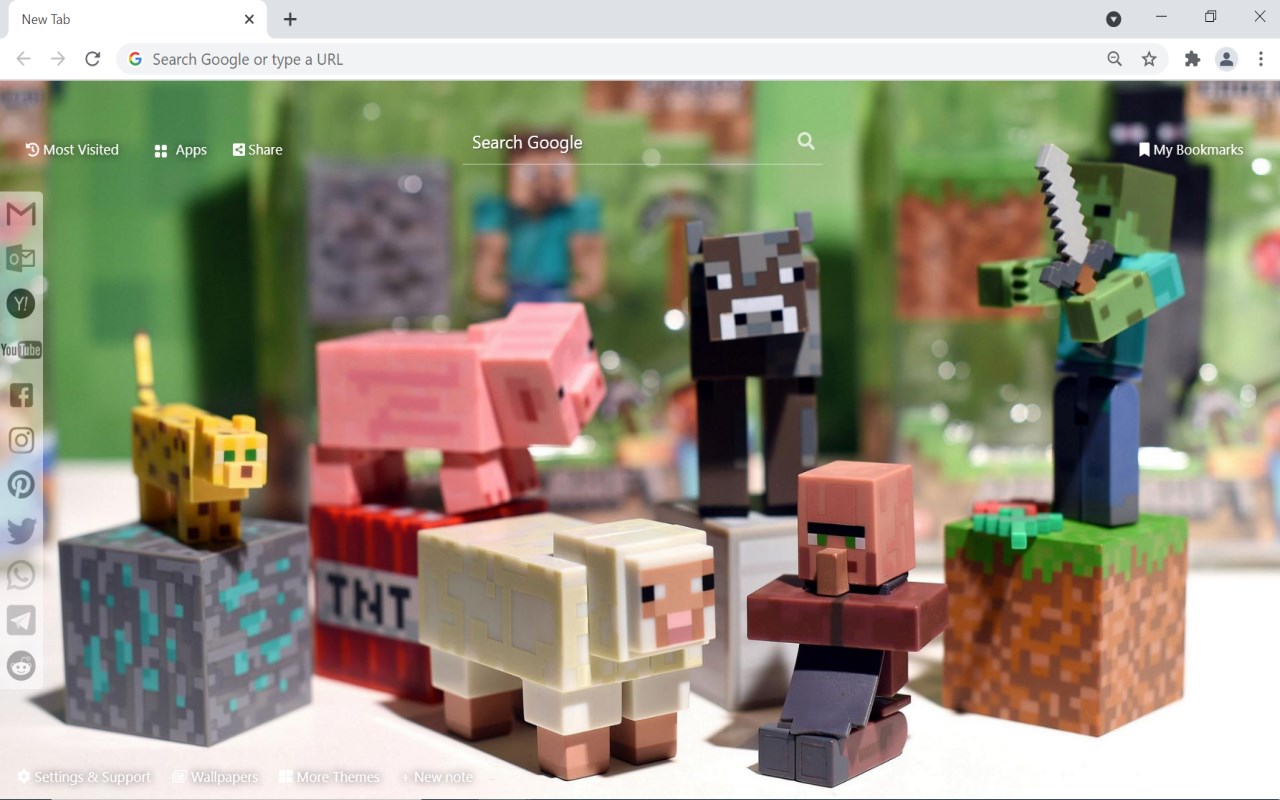
Task: Open Twitter shortcut in sidebar
Action: [21, 530]
